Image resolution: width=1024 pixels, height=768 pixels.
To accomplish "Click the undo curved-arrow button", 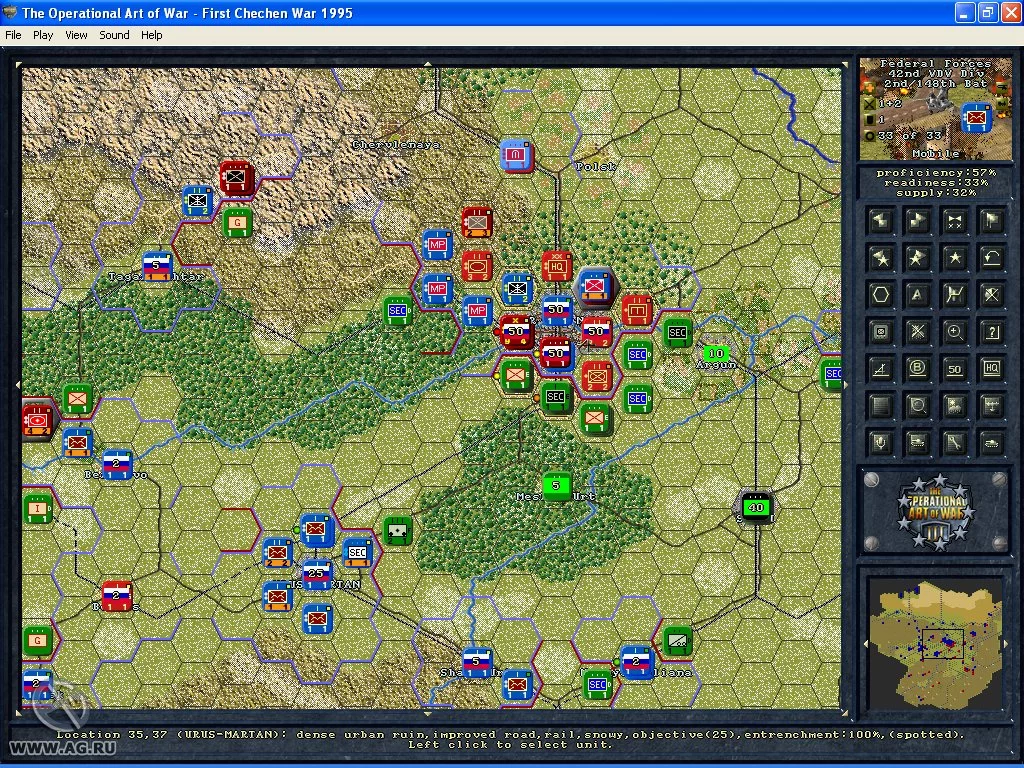I will (x=991, y=259).
